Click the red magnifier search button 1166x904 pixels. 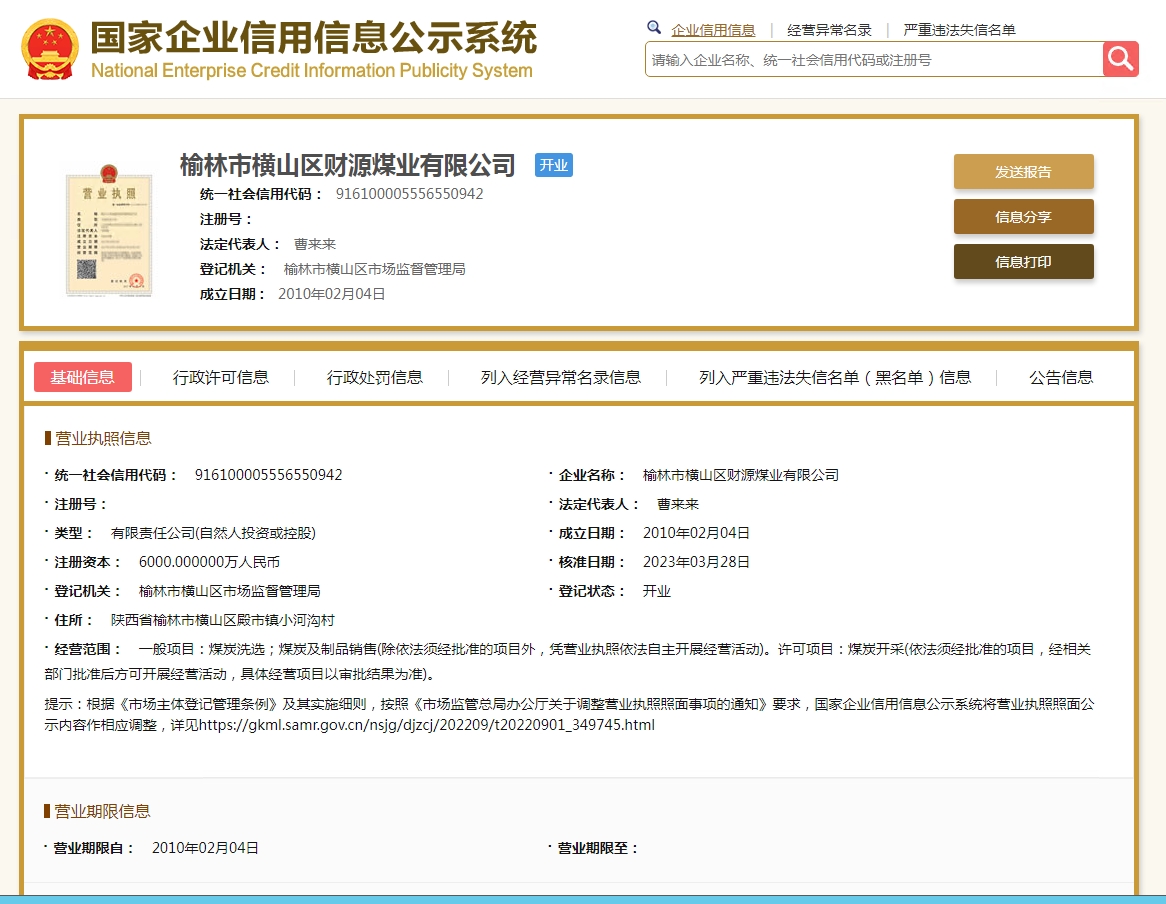click(x=1121, y=59)
